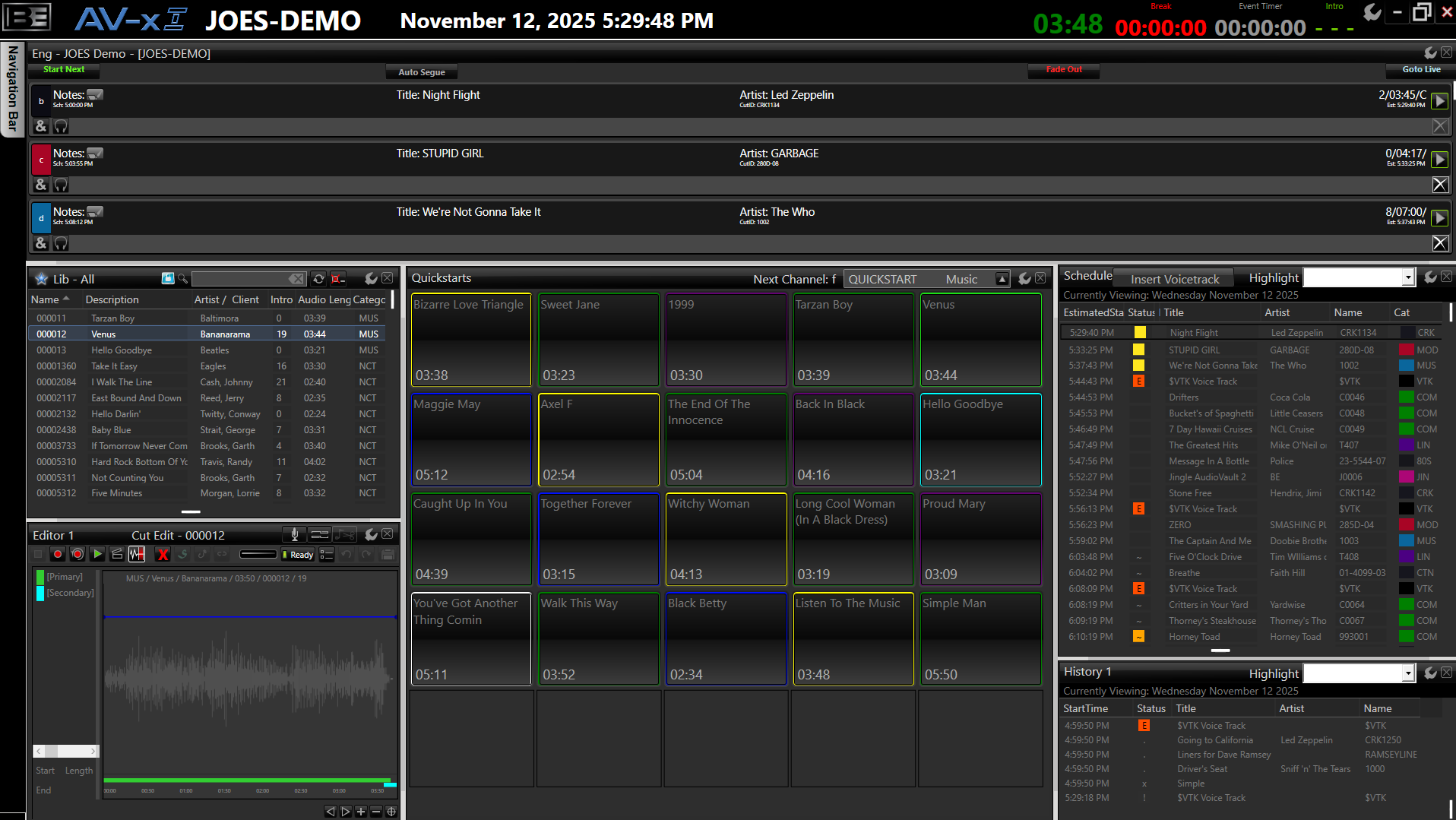Click the wrench settings icon on the Quickstarts panel
The width and height of the screenshot is (1456, 820).
[1024, 278]
